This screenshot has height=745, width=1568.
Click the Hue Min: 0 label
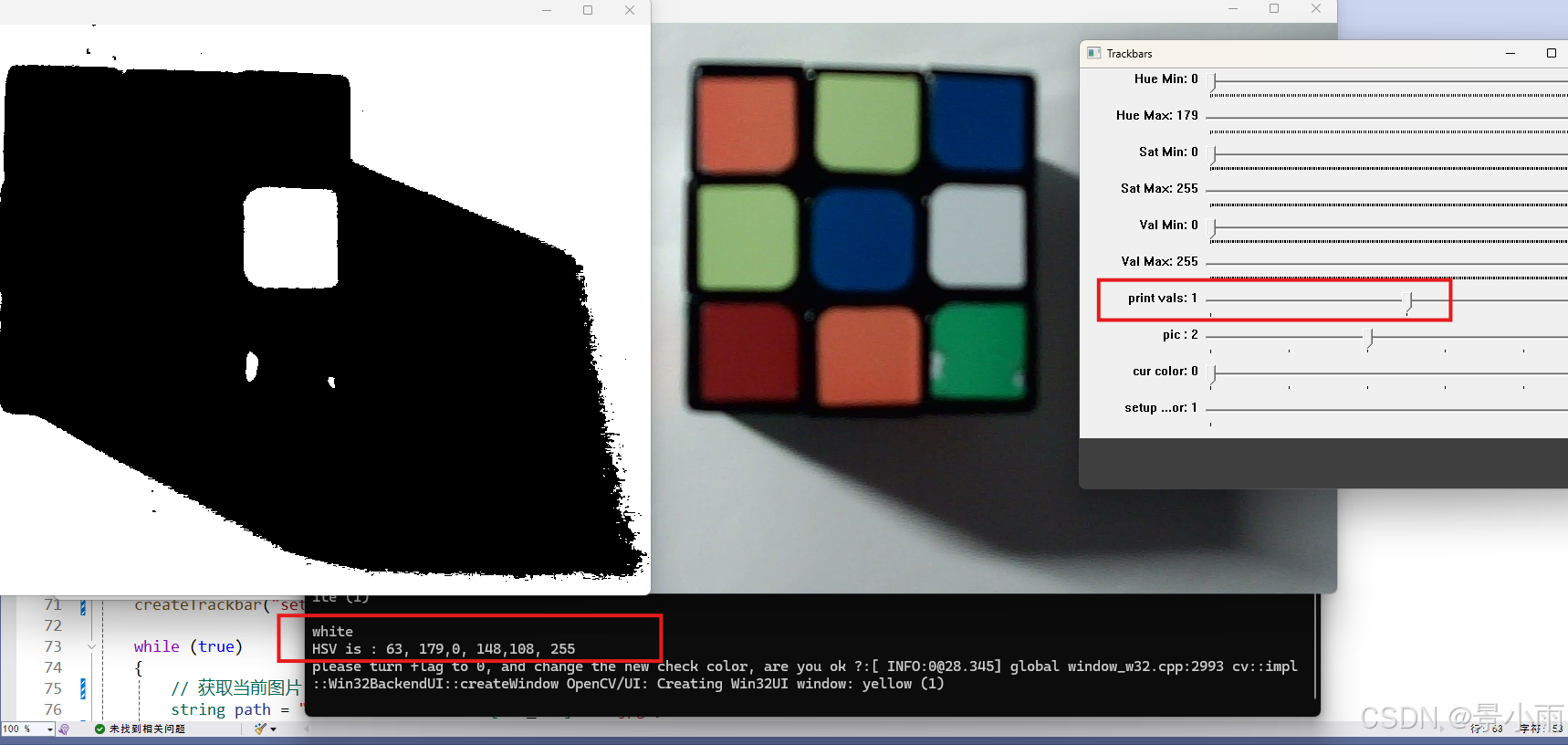coord(1166,79)
